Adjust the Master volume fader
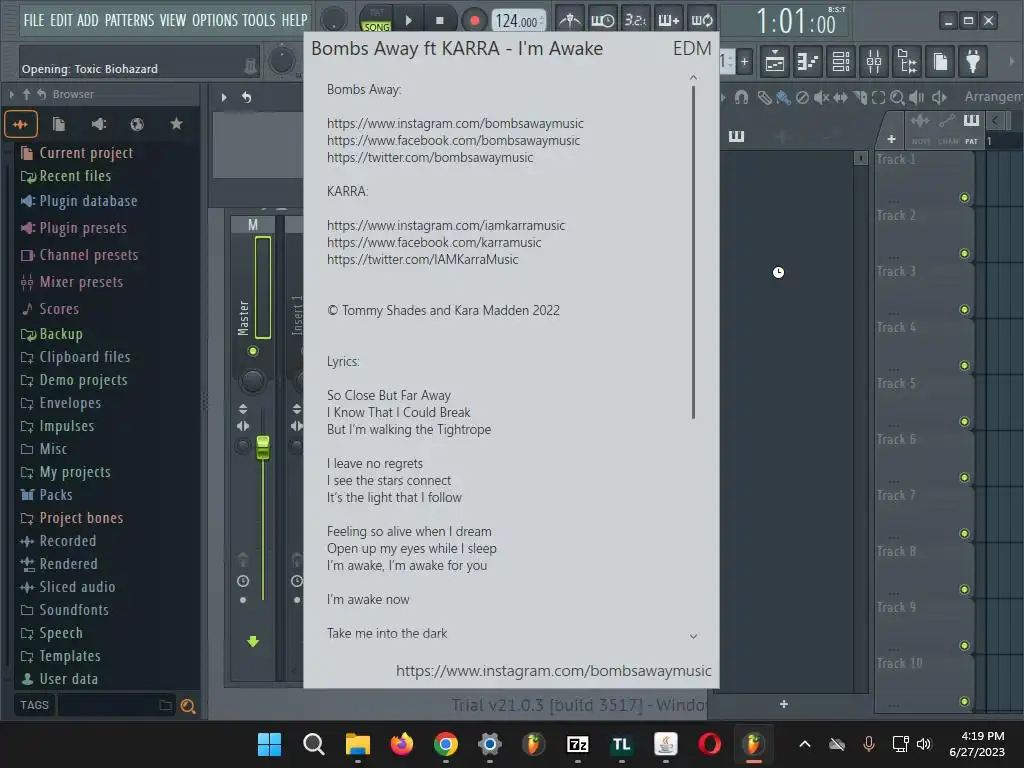 point(263,447)
